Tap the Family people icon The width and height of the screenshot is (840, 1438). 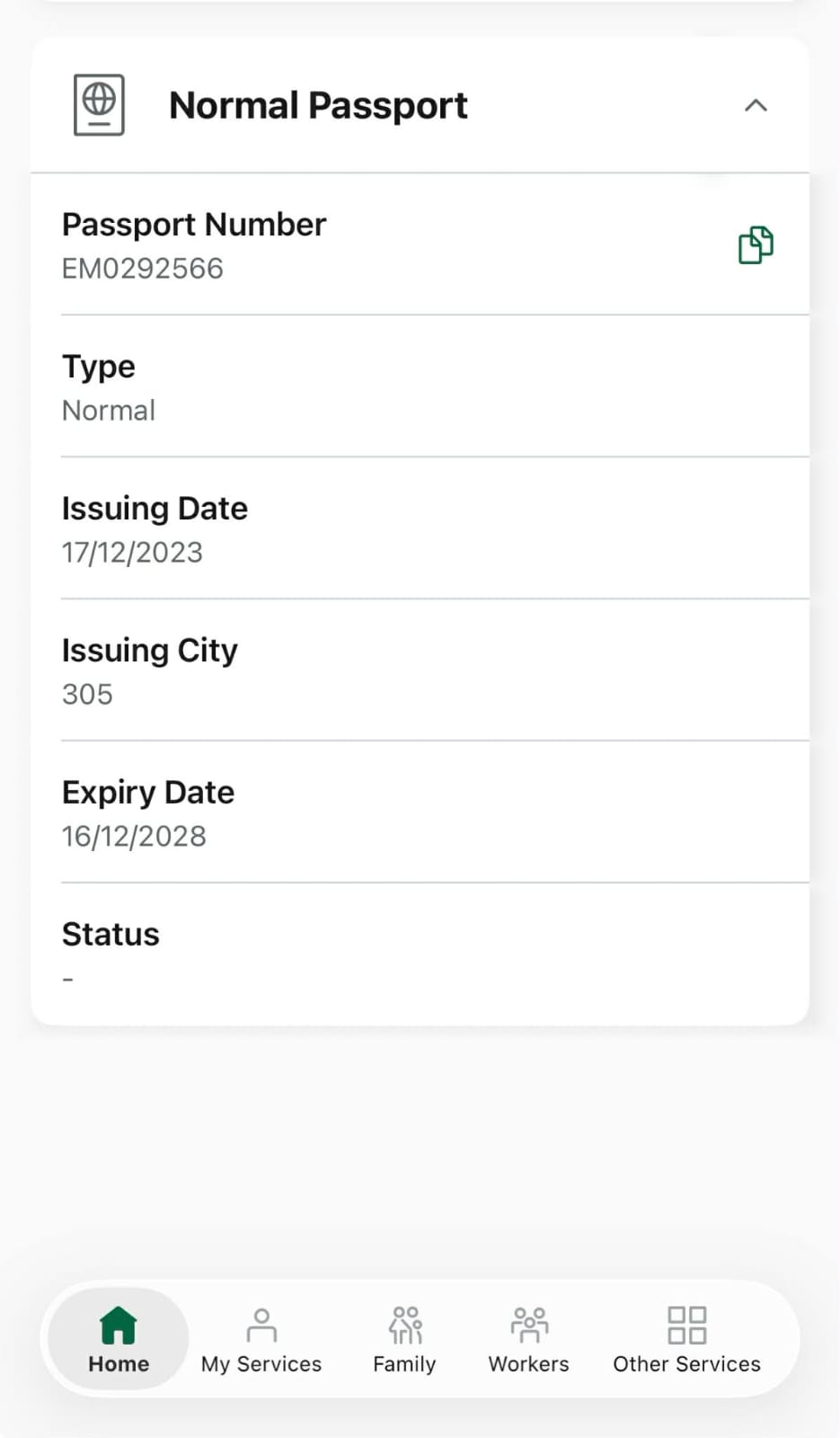(405, 1324)
